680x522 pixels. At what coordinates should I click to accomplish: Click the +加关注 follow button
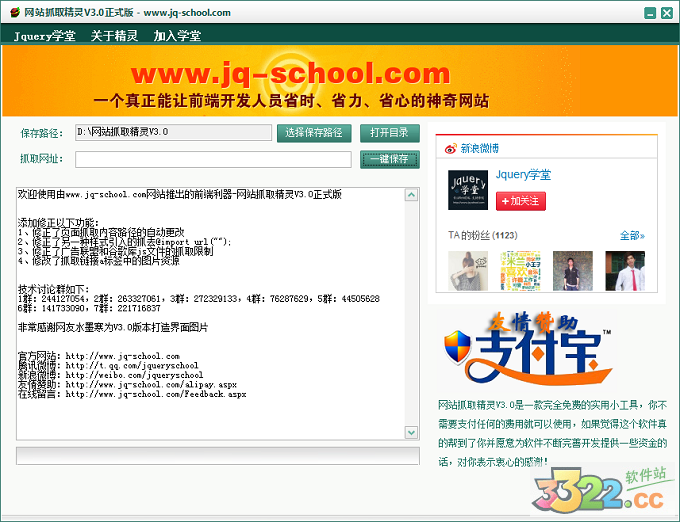point(521,201)
